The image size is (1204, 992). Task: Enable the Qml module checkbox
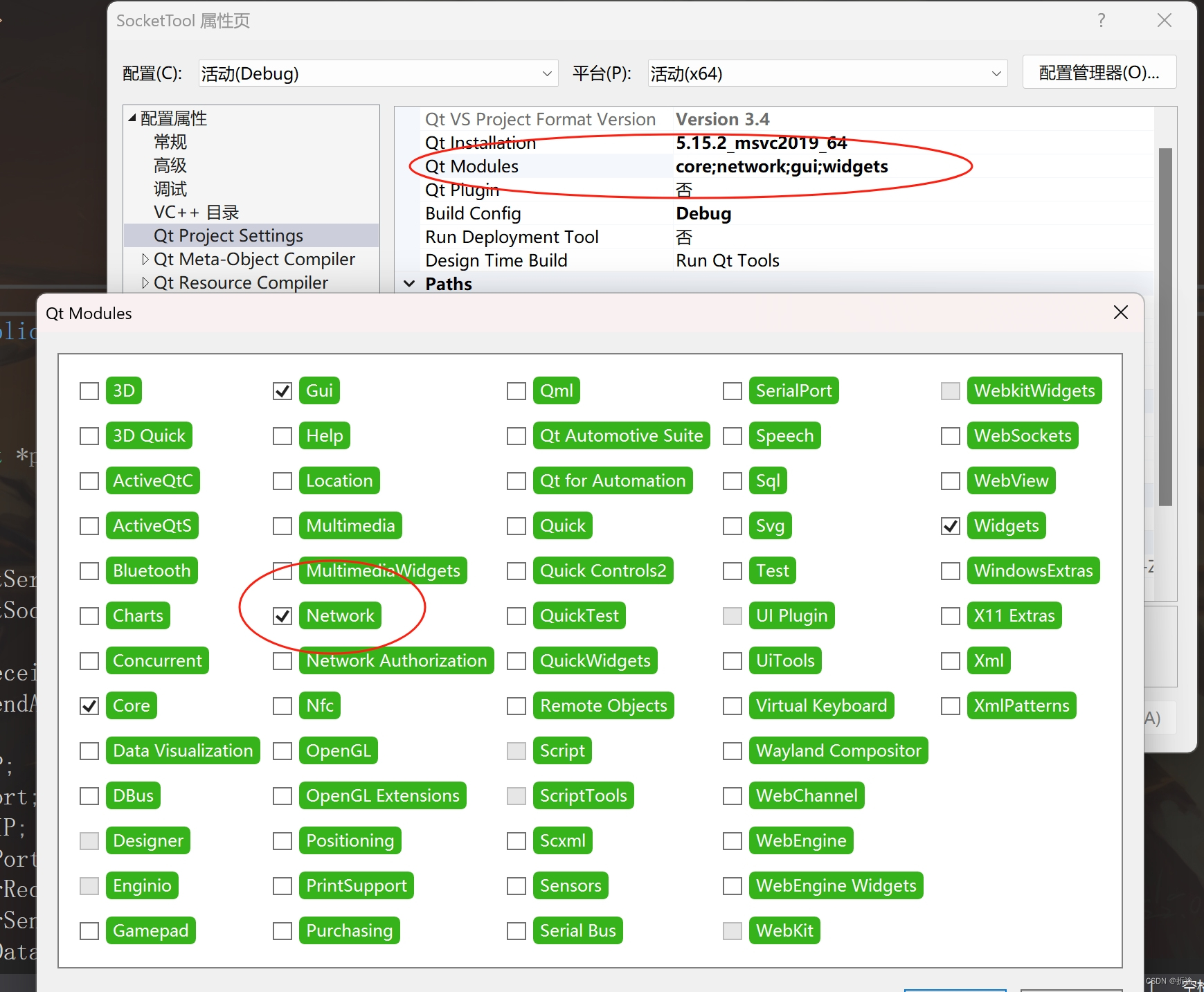tap(516, 391)
